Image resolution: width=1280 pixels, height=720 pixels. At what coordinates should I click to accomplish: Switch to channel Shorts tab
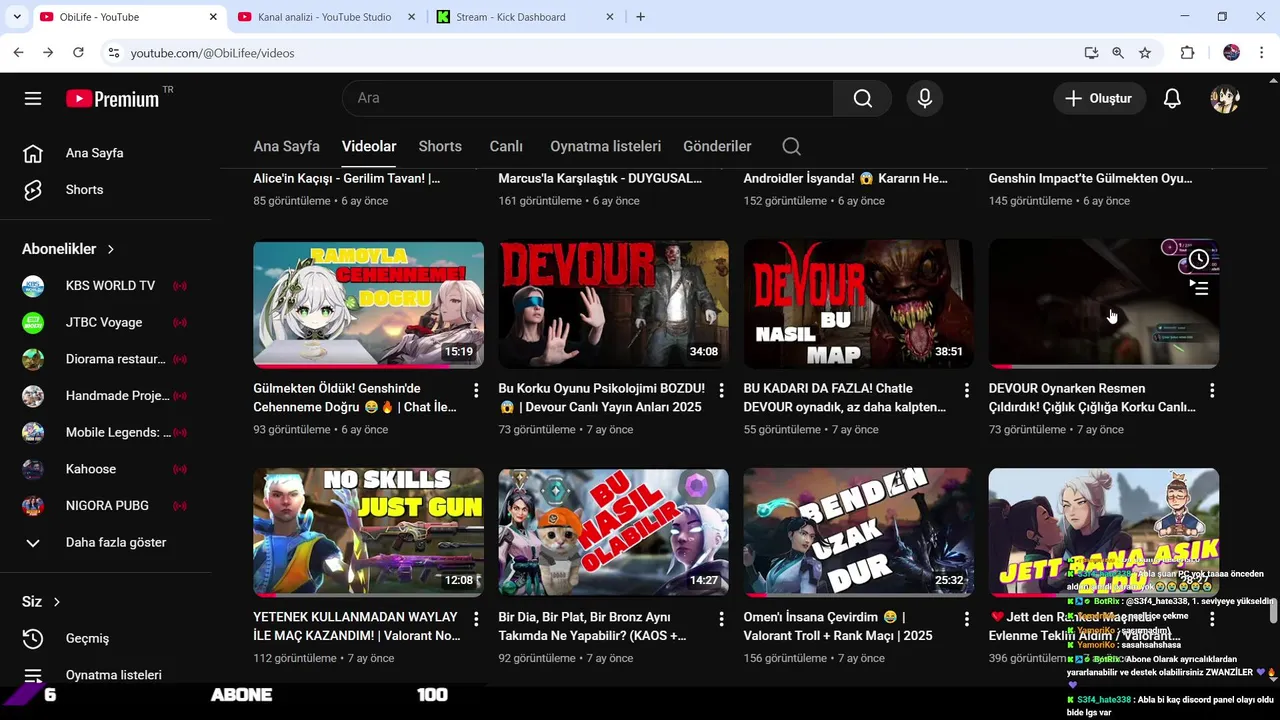(440, 146)
